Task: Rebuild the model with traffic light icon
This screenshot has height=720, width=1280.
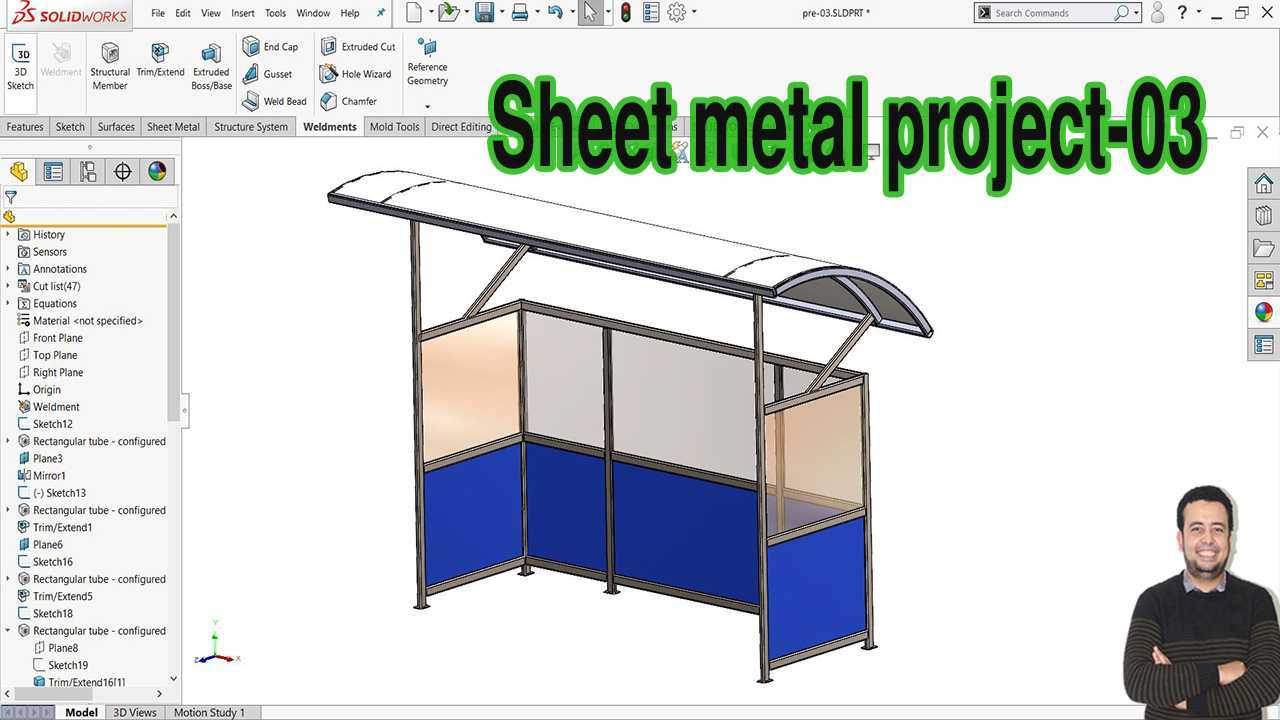Action: point(625,13)
